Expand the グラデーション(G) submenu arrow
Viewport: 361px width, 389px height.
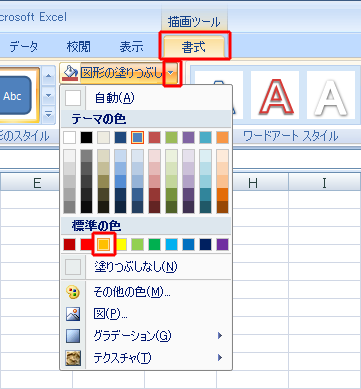click(x=220, y=336)
